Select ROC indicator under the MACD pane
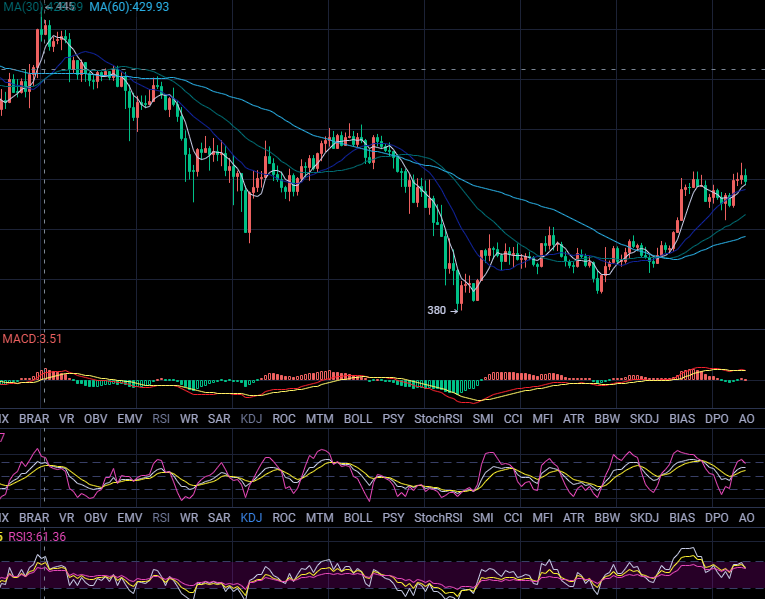Viewport: 765px width, 599px height. (284, 419)
